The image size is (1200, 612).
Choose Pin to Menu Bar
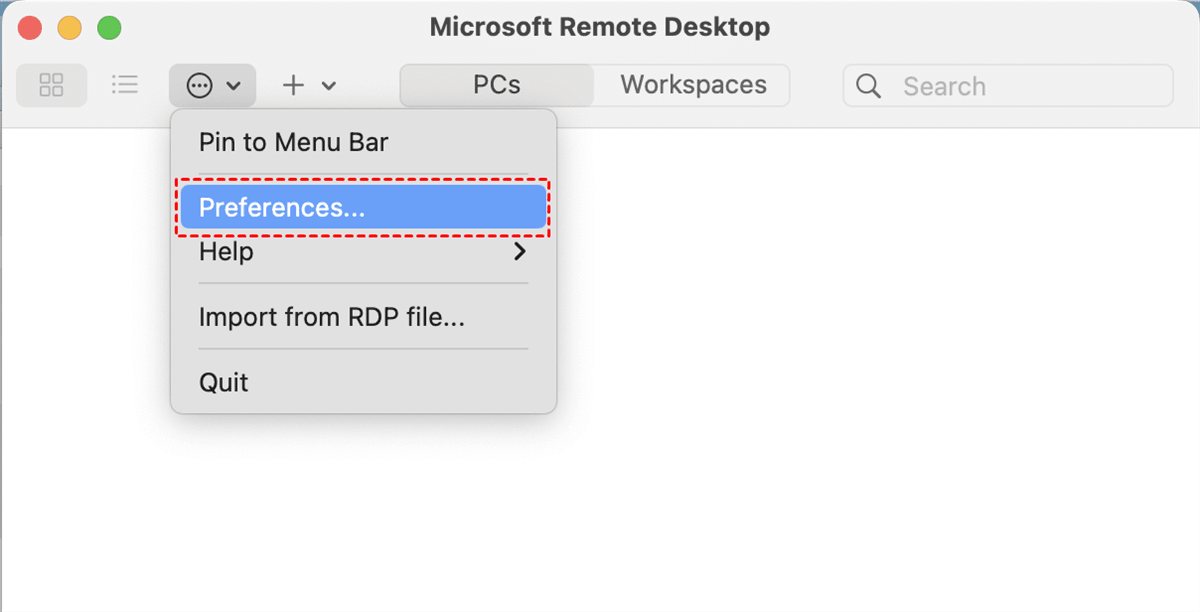pos(293,142)
